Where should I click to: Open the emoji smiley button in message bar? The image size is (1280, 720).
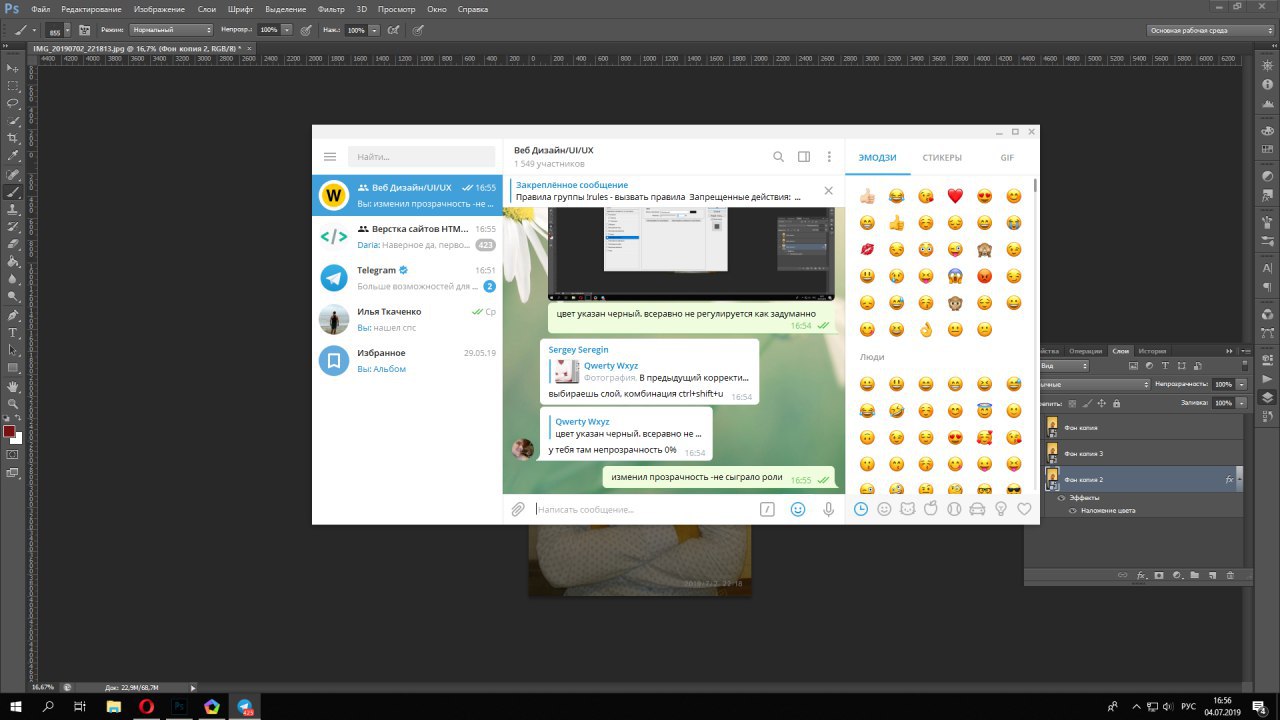point(798,509)
